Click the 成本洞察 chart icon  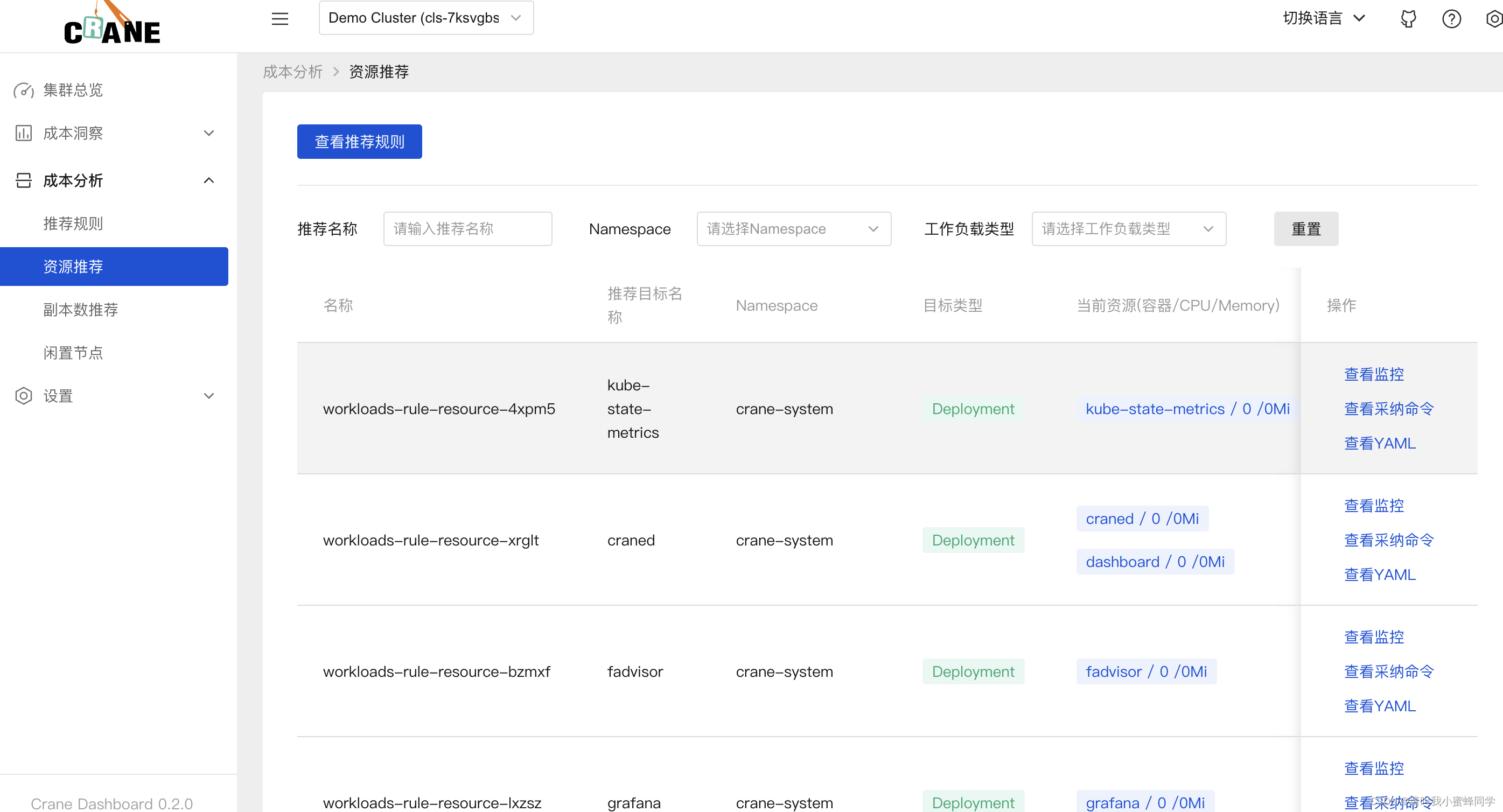click(x=23, y=133)
